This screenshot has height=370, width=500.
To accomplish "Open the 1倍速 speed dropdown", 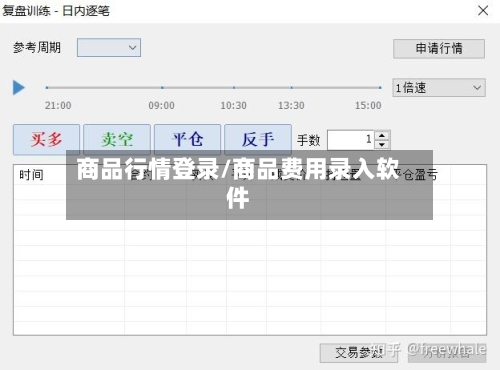I will [439, 88].
